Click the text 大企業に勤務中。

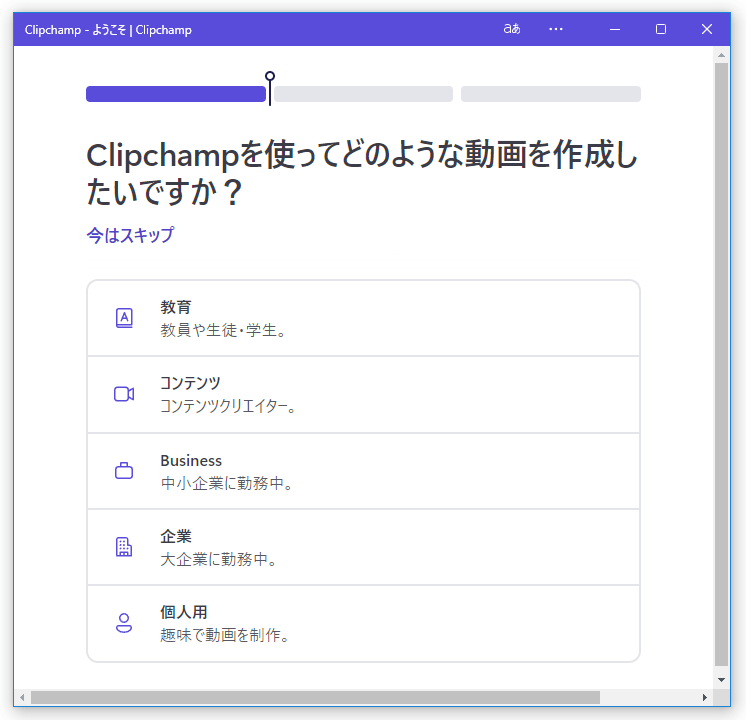coord(219,559)
